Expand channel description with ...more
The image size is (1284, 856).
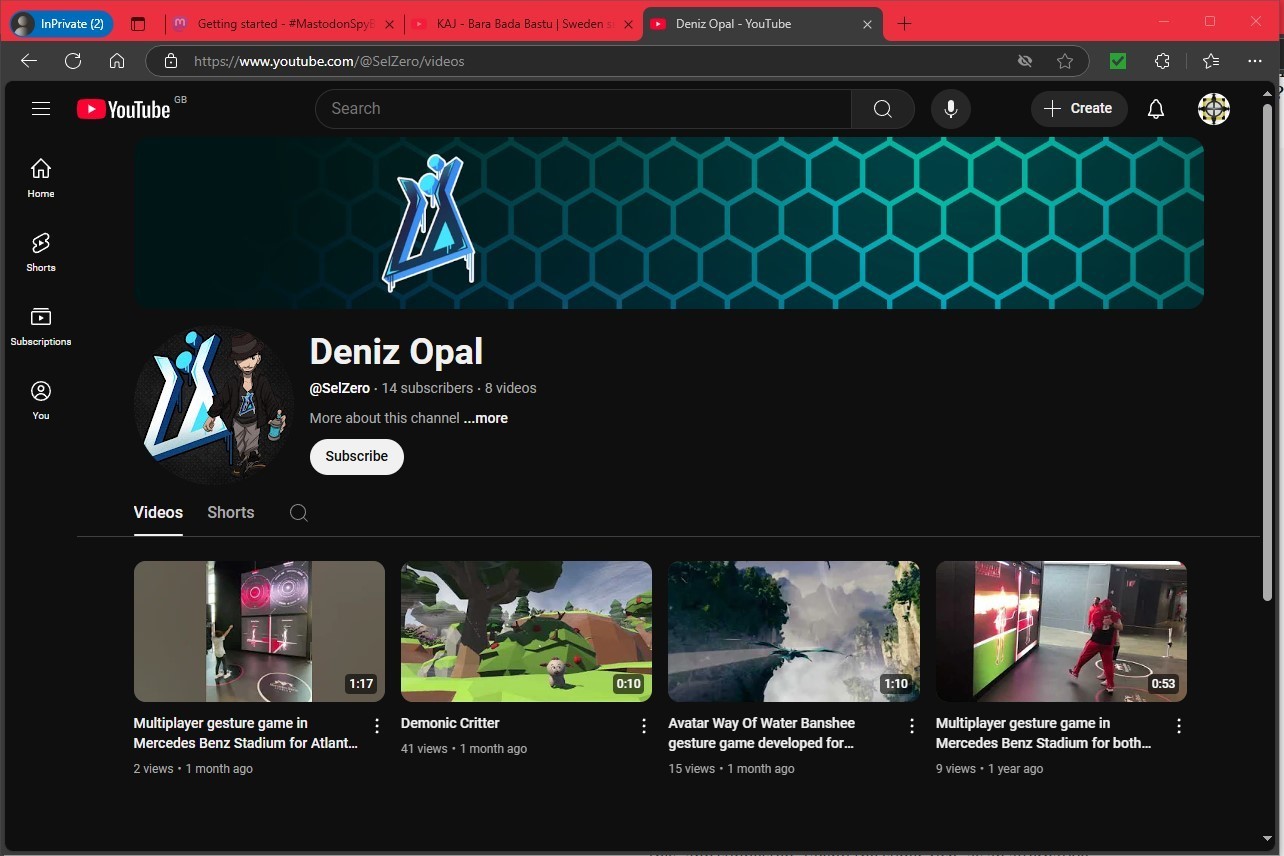(486, 418)
